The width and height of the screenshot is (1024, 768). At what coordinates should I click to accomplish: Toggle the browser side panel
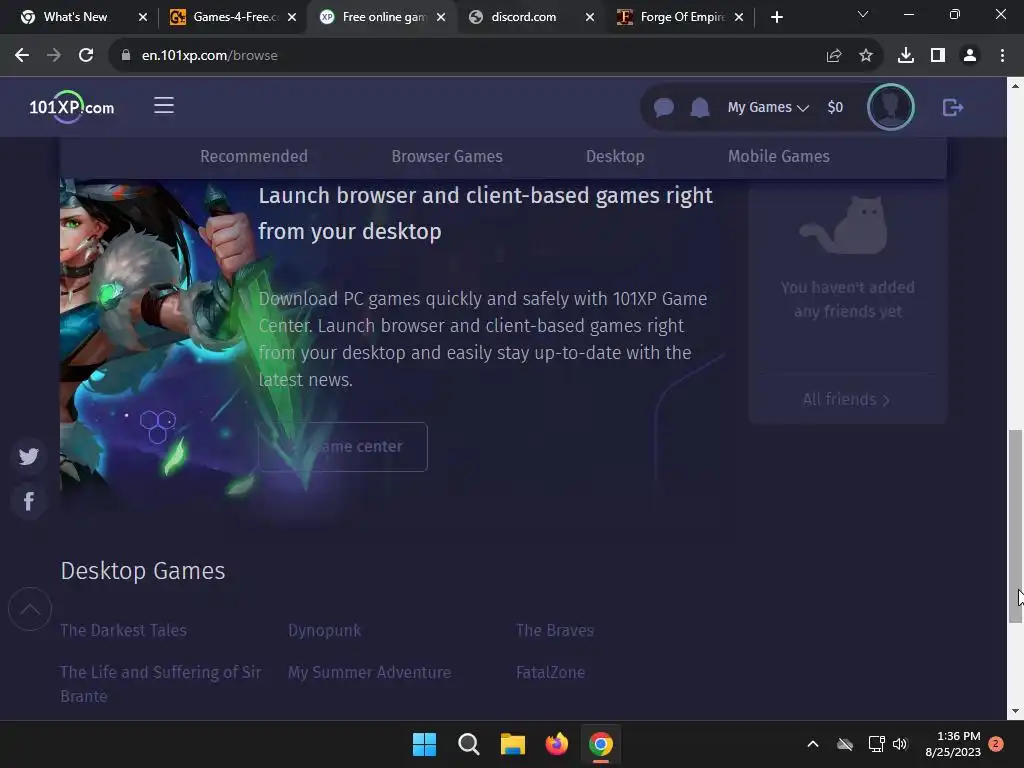point(938,56)
